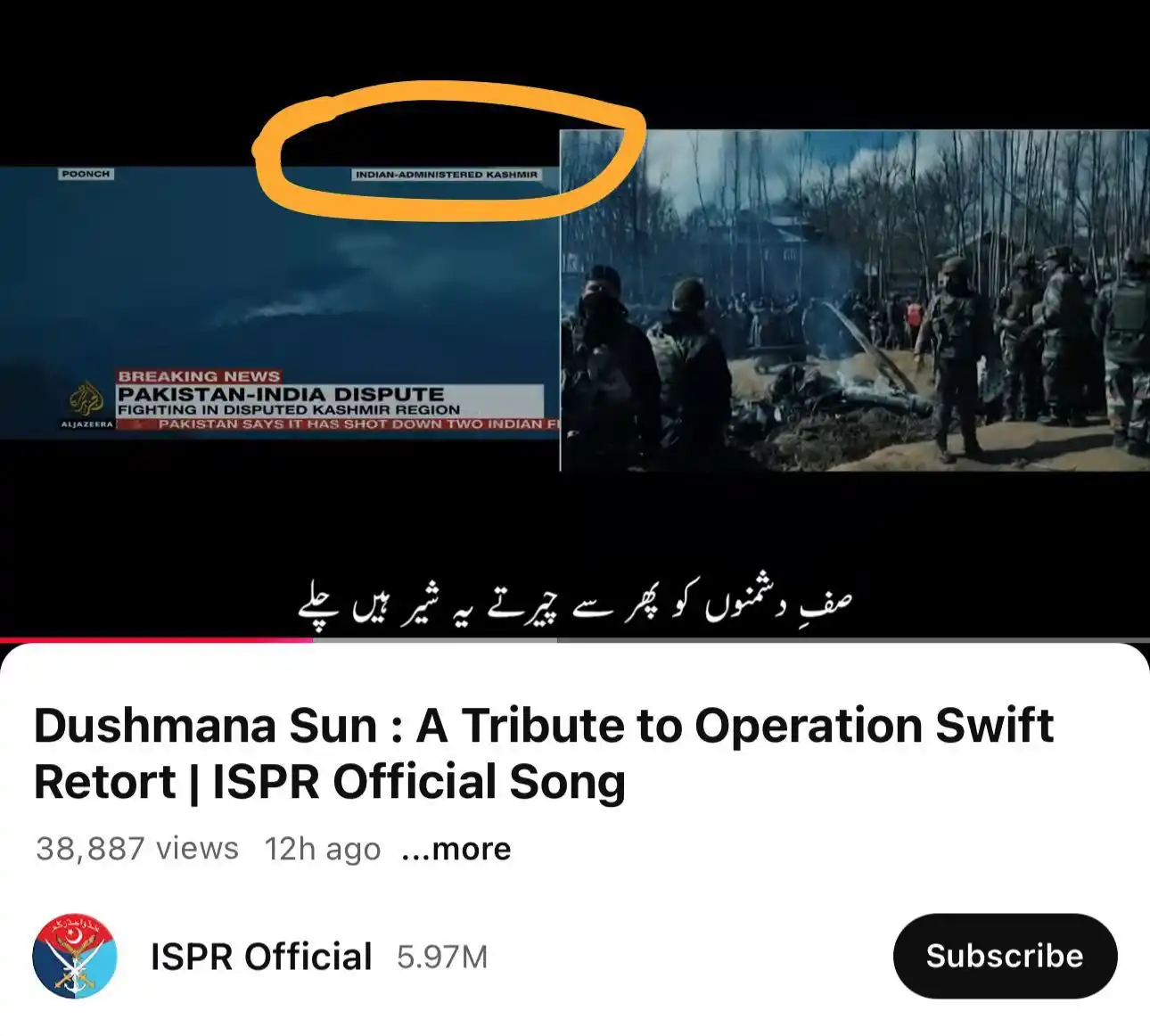Tap the 5.97M subscriber count
This screenshot has width=1150, height=1036.
click(x=442, y=958)
